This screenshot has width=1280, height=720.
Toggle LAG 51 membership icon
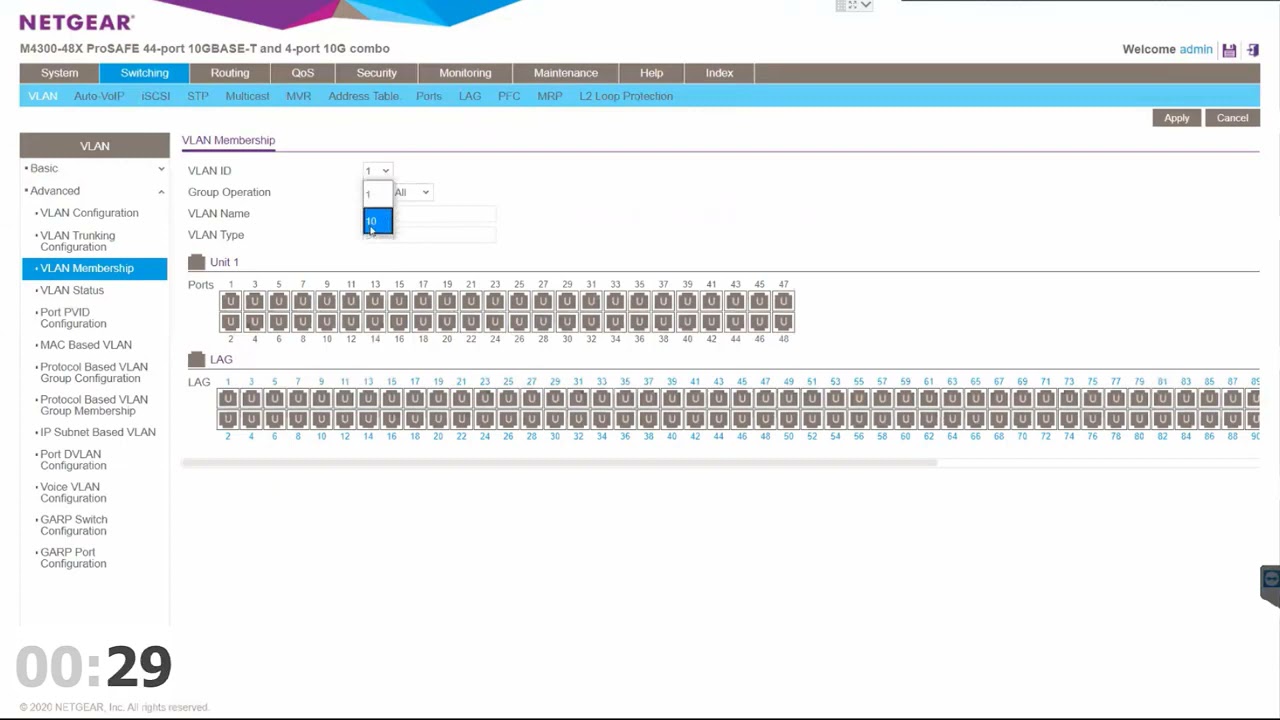812,398
